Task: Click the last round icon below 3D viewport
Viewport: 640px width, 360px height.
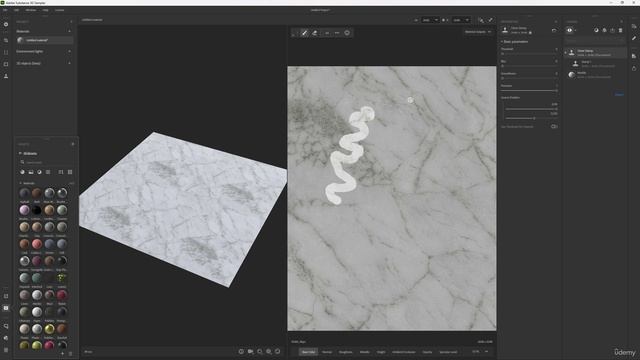Action: pyautogui.click(x=278, y=351)
